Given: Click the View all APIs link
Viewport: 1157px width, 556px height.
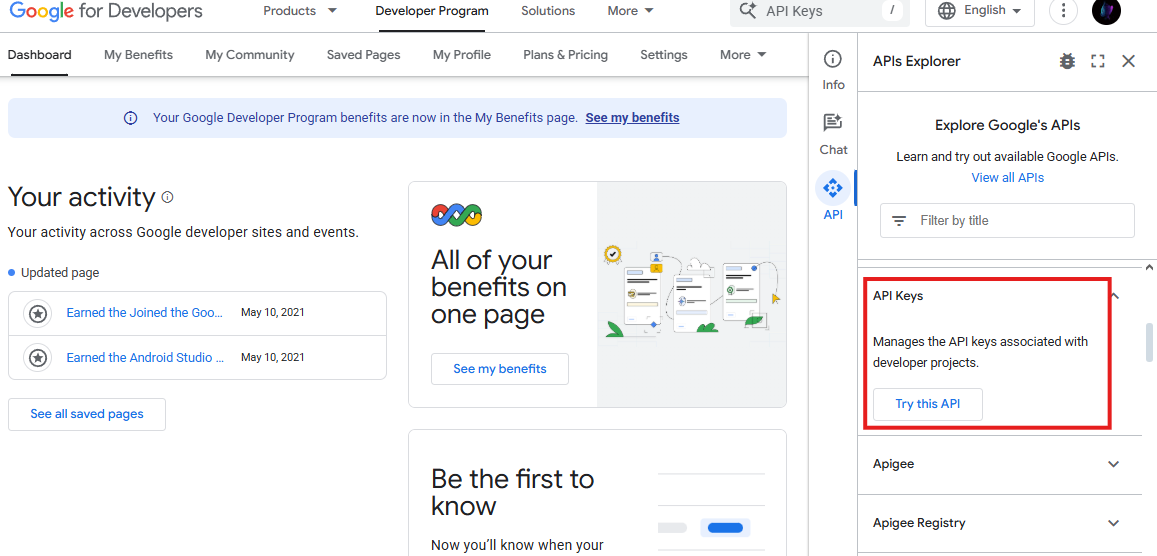Looking at the screenshot, I should point(1007,178).
